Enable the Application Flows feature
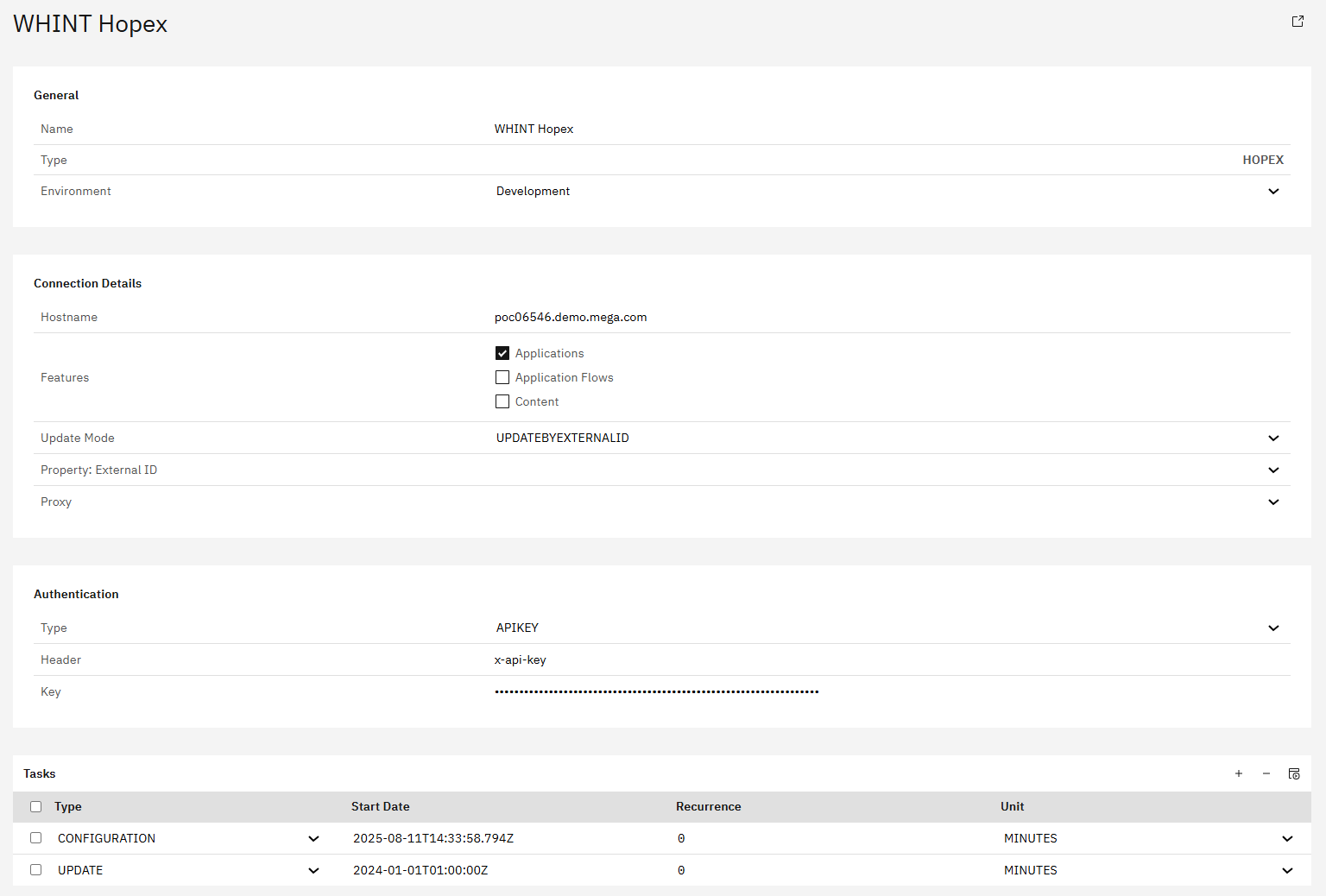The width and height of the screenshot is (1326, 896). [x=502, y=377]
